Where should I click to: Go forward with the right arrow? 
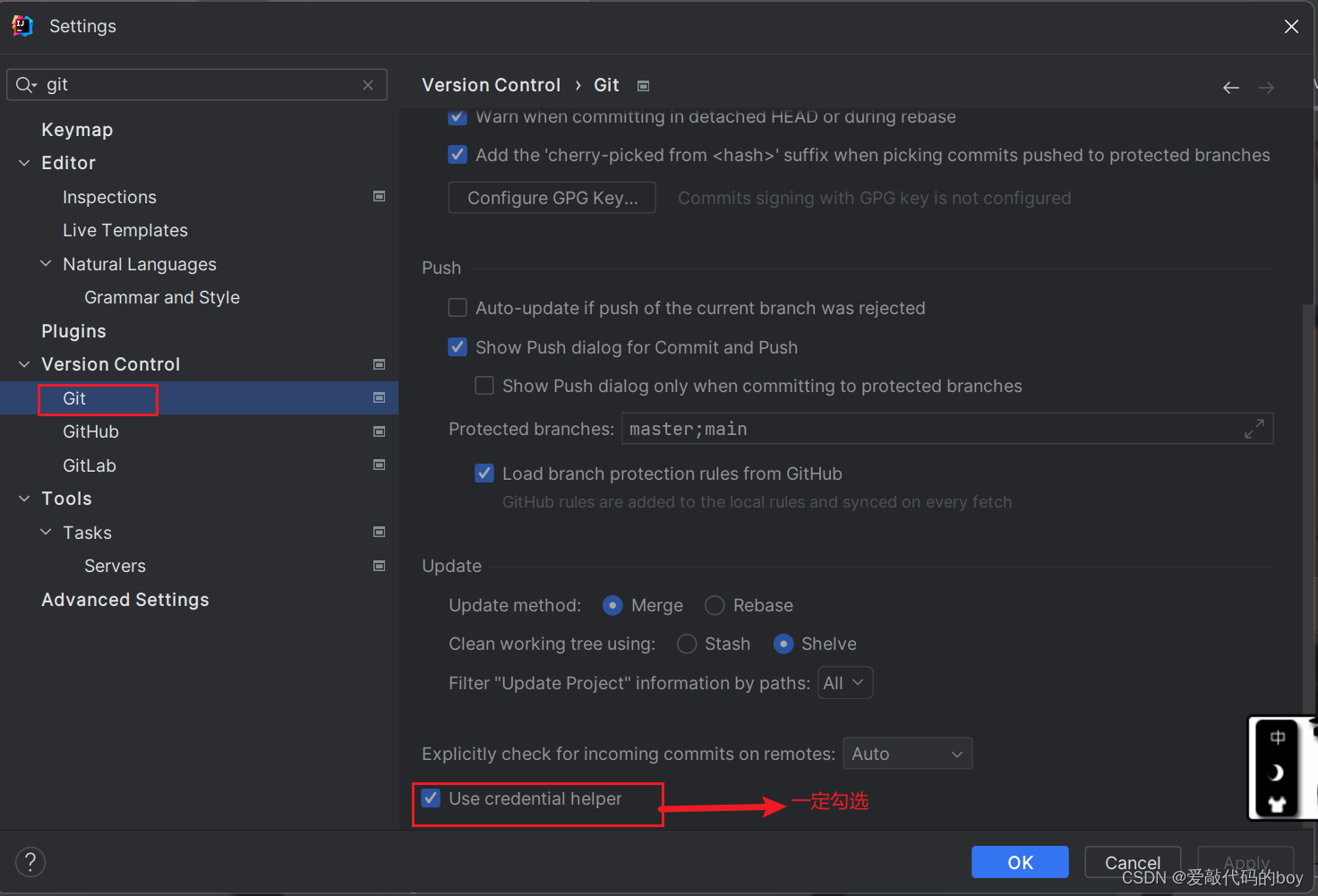click(x=1266, y=87)
